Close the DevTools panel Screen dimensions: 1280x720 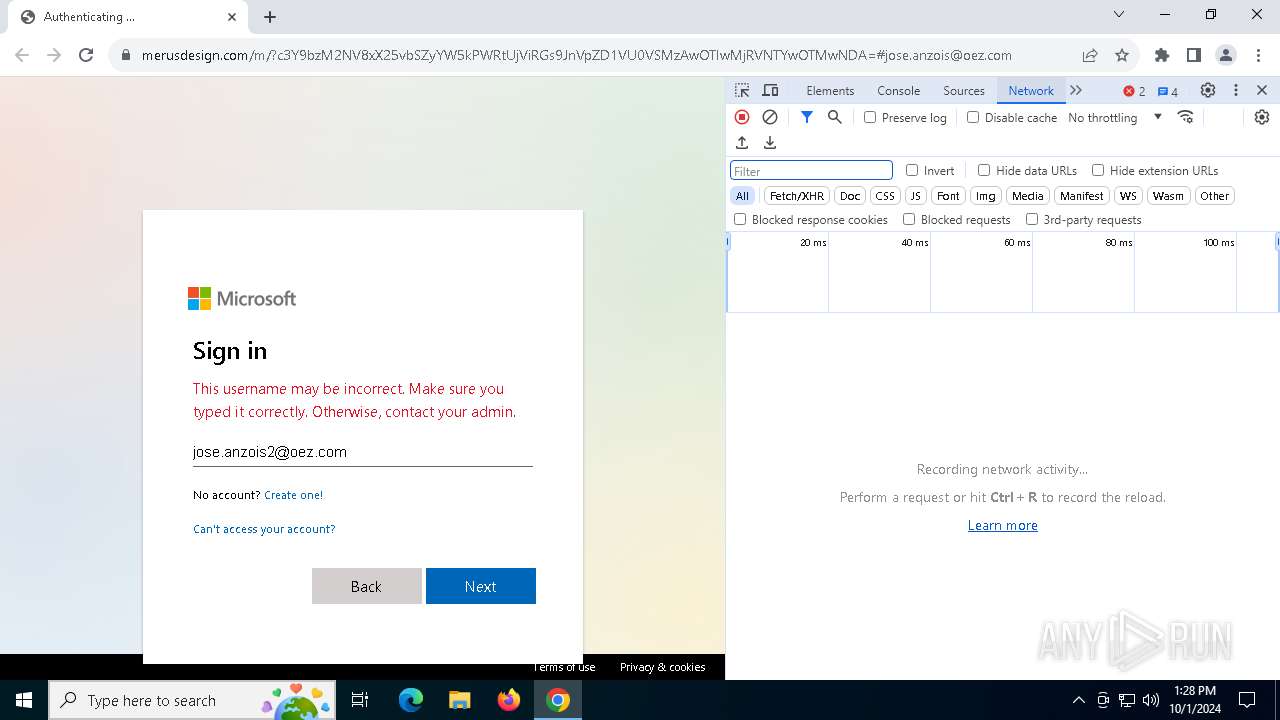click(x=1262, y=90)
